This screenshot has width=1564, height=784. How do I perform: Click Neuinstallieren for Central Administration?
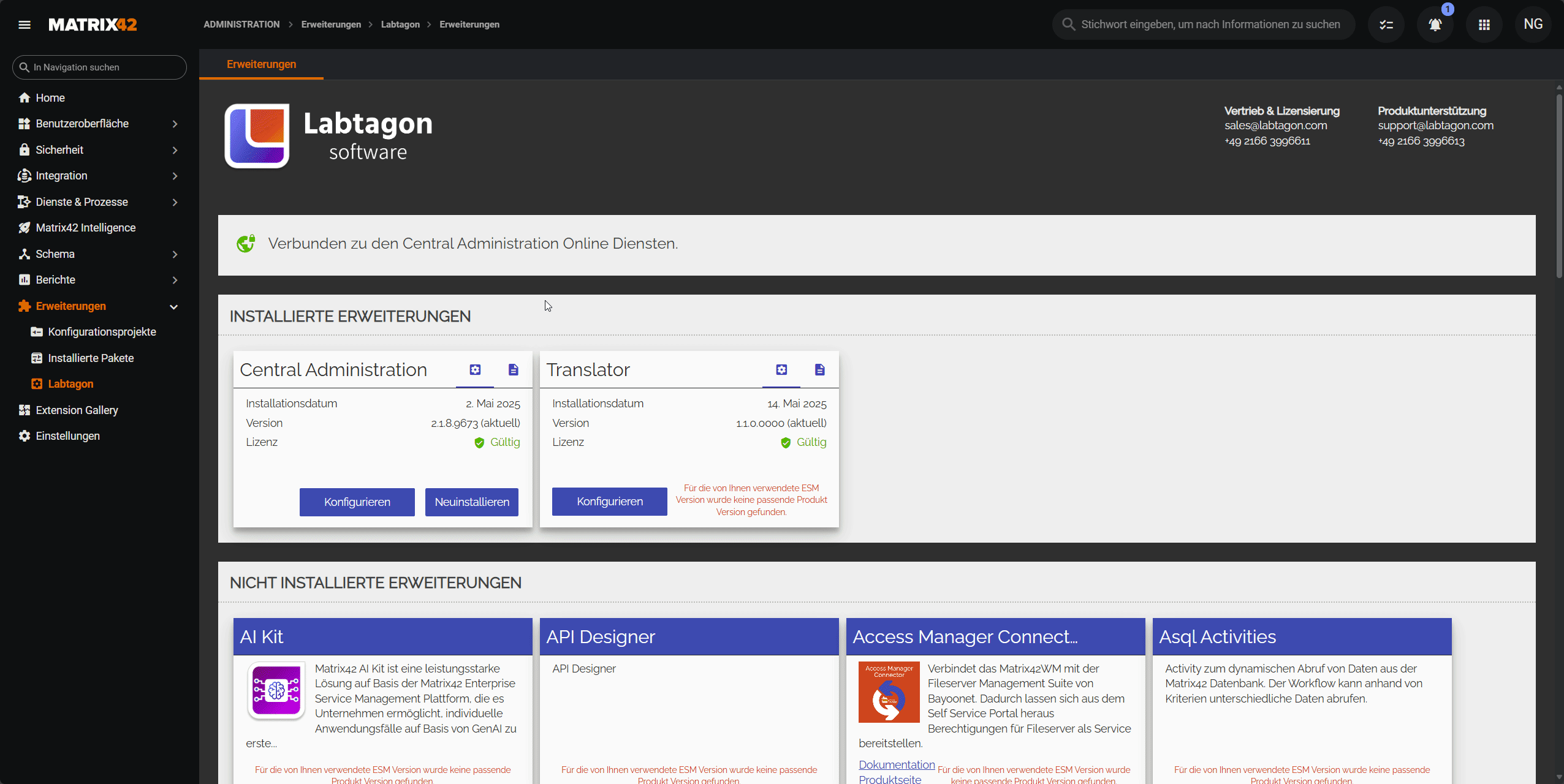[x=472, y=502]
